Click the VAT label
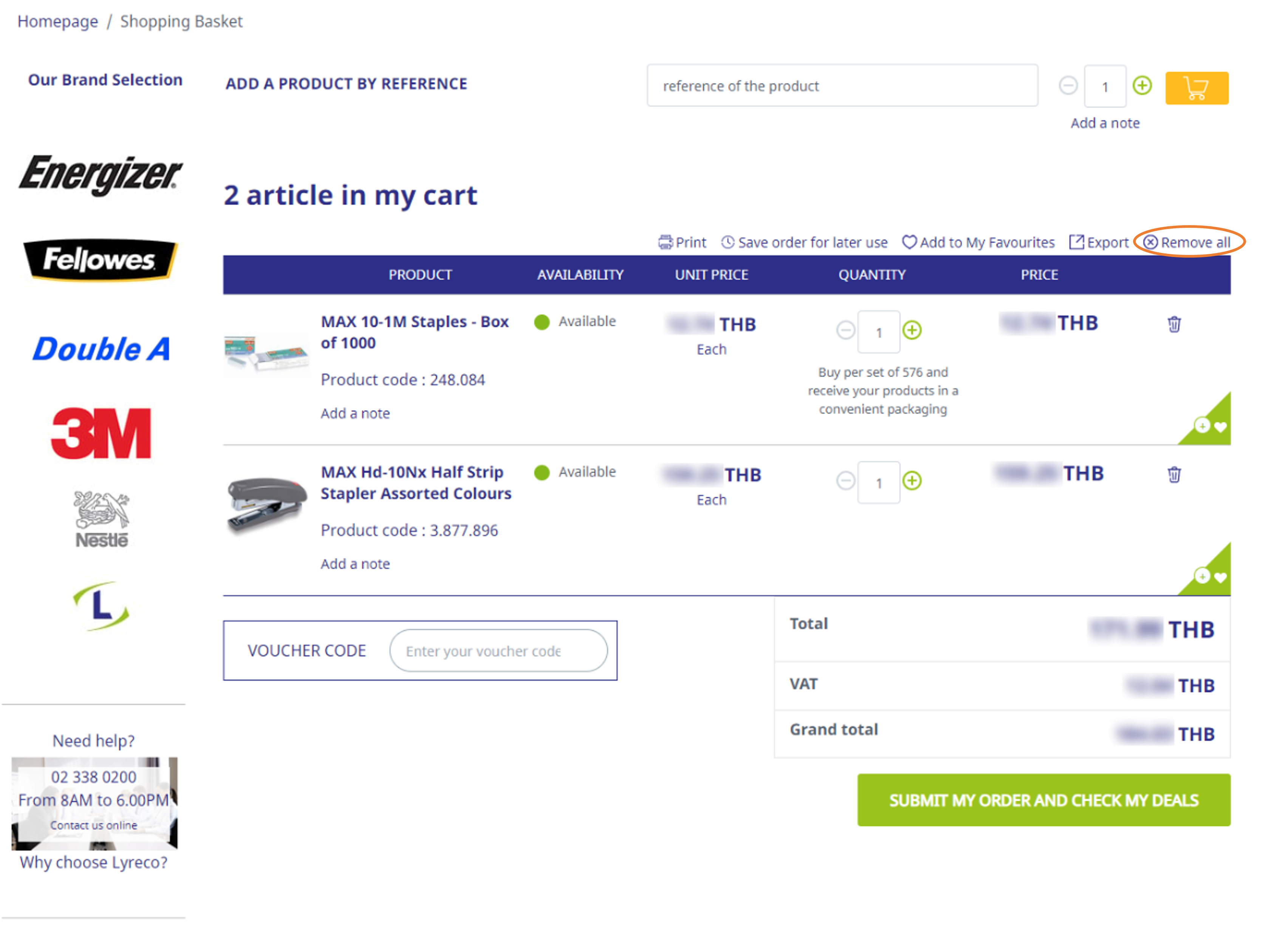 point(803,684)
